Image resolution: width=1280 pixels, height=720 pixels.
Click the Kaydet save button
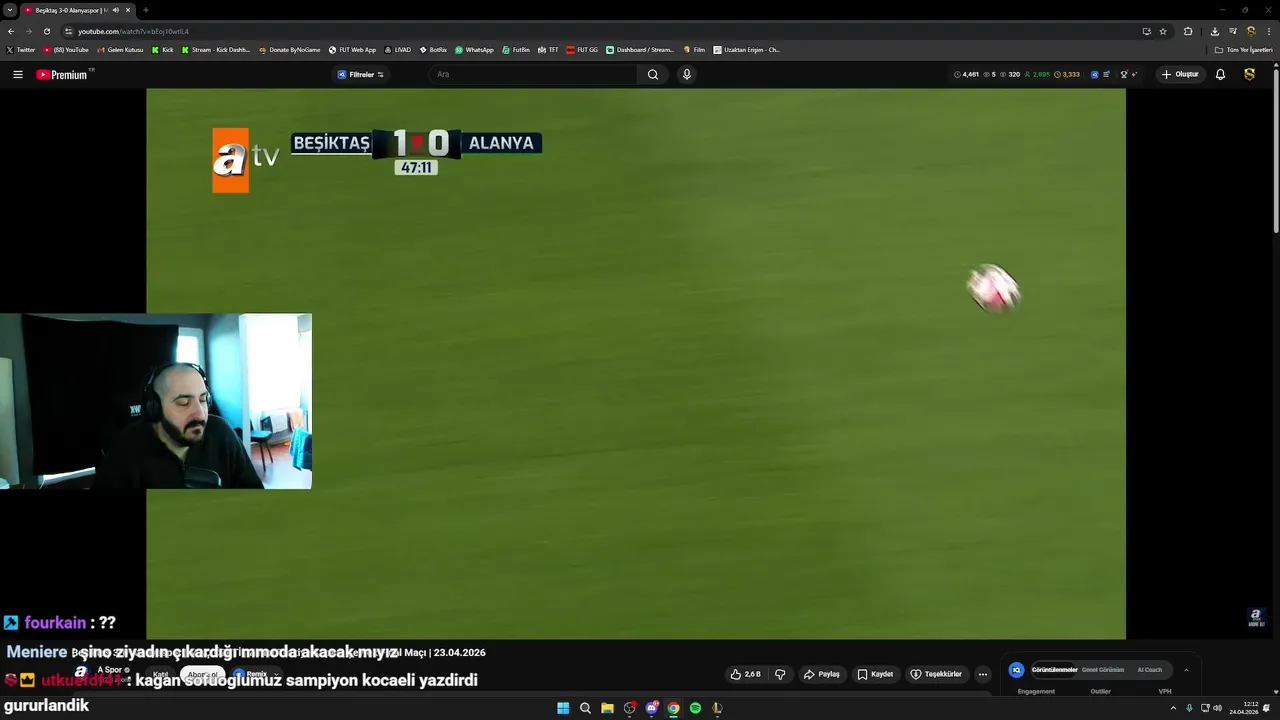[x=875, y=674]
